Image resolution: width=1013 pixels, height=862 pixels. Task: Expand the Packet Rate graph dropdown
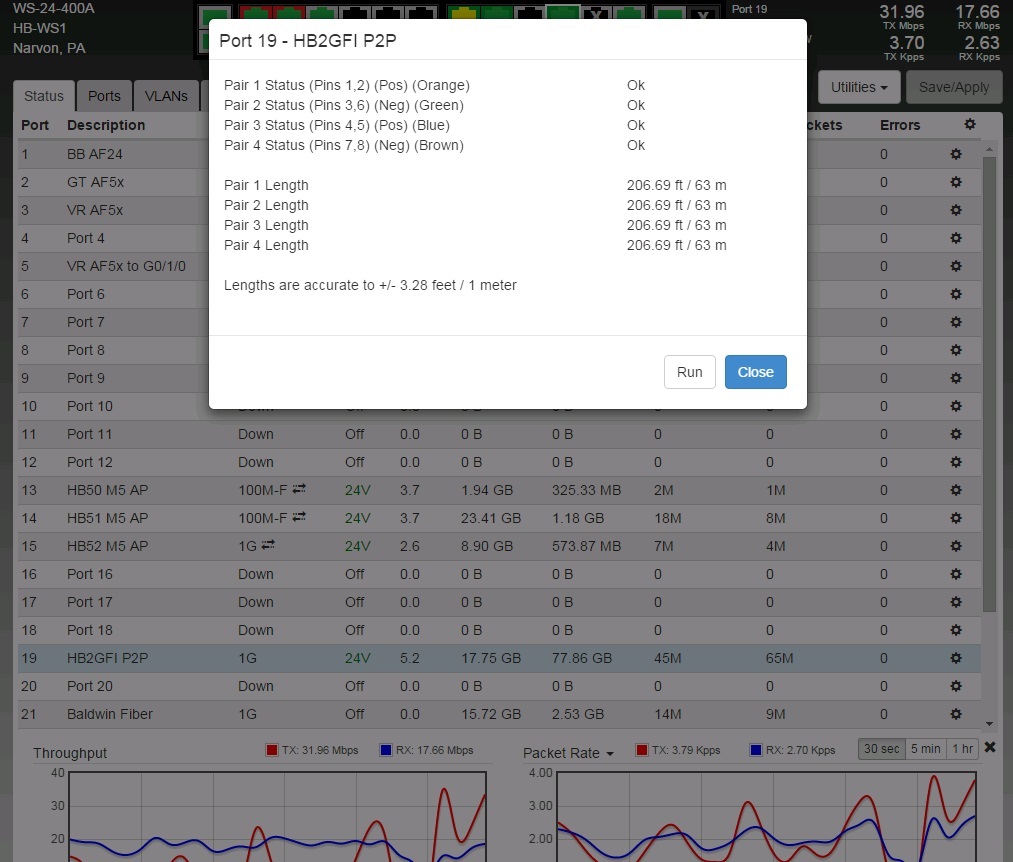(568, 753)
